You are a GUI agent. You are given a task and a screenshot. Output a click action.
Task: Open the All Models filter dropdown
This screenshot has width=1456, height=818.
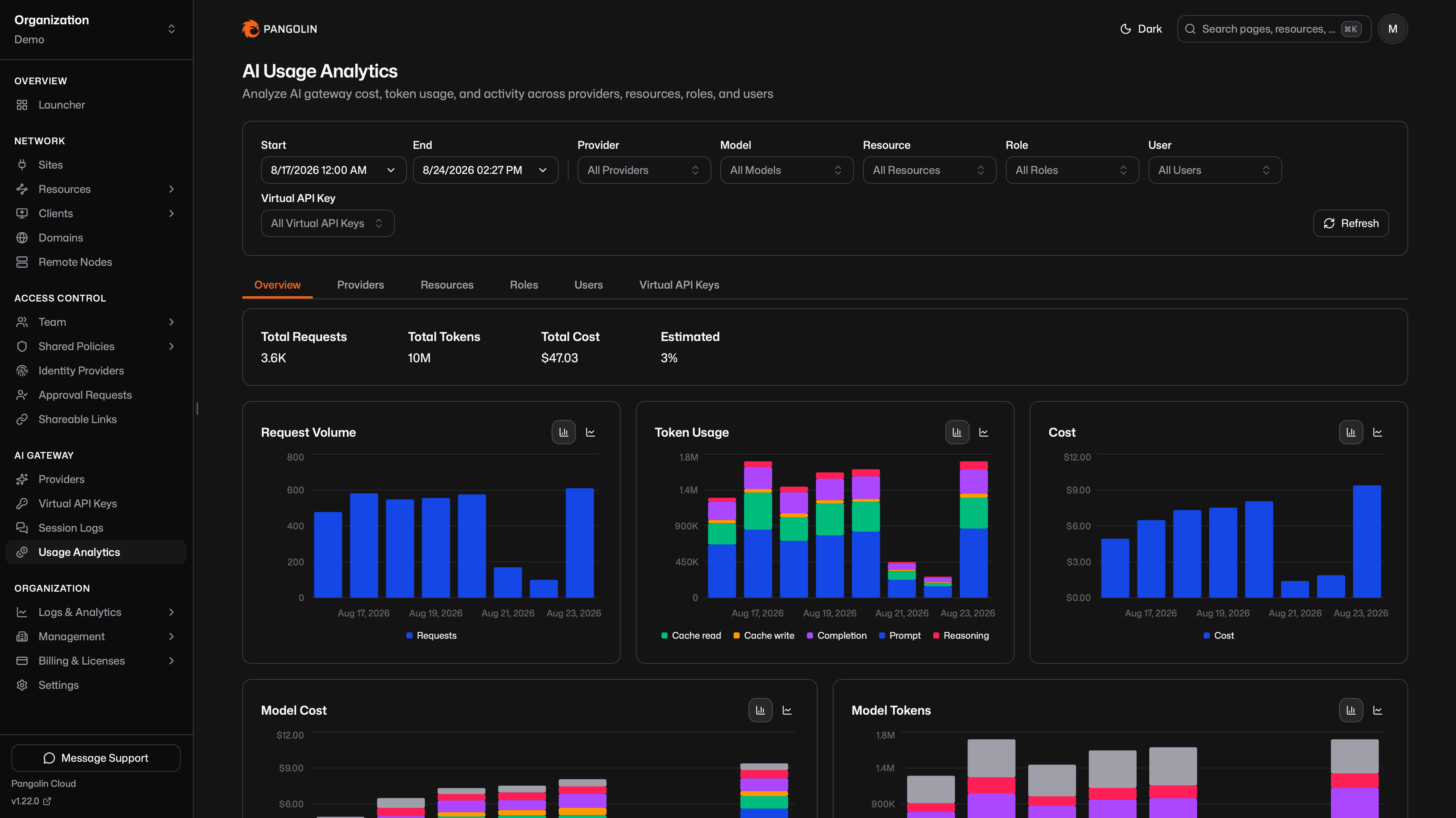point(787,170)
